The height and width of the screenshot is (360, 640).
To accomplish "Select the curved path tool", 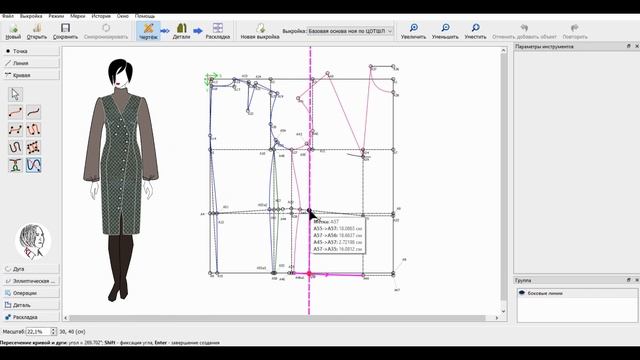I will tap(33, 130).
